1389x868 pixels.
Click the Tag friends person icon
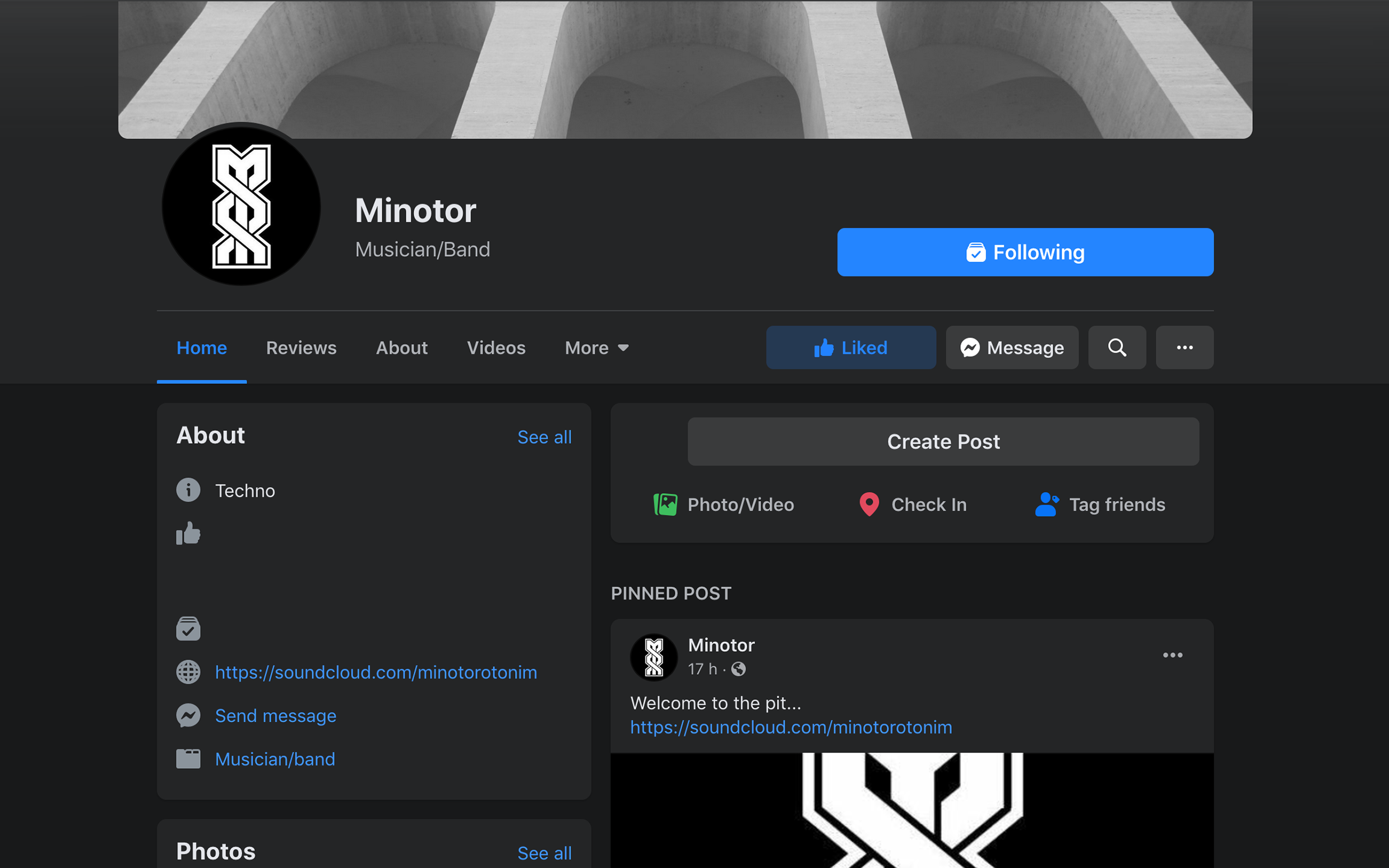[1046, 504]
